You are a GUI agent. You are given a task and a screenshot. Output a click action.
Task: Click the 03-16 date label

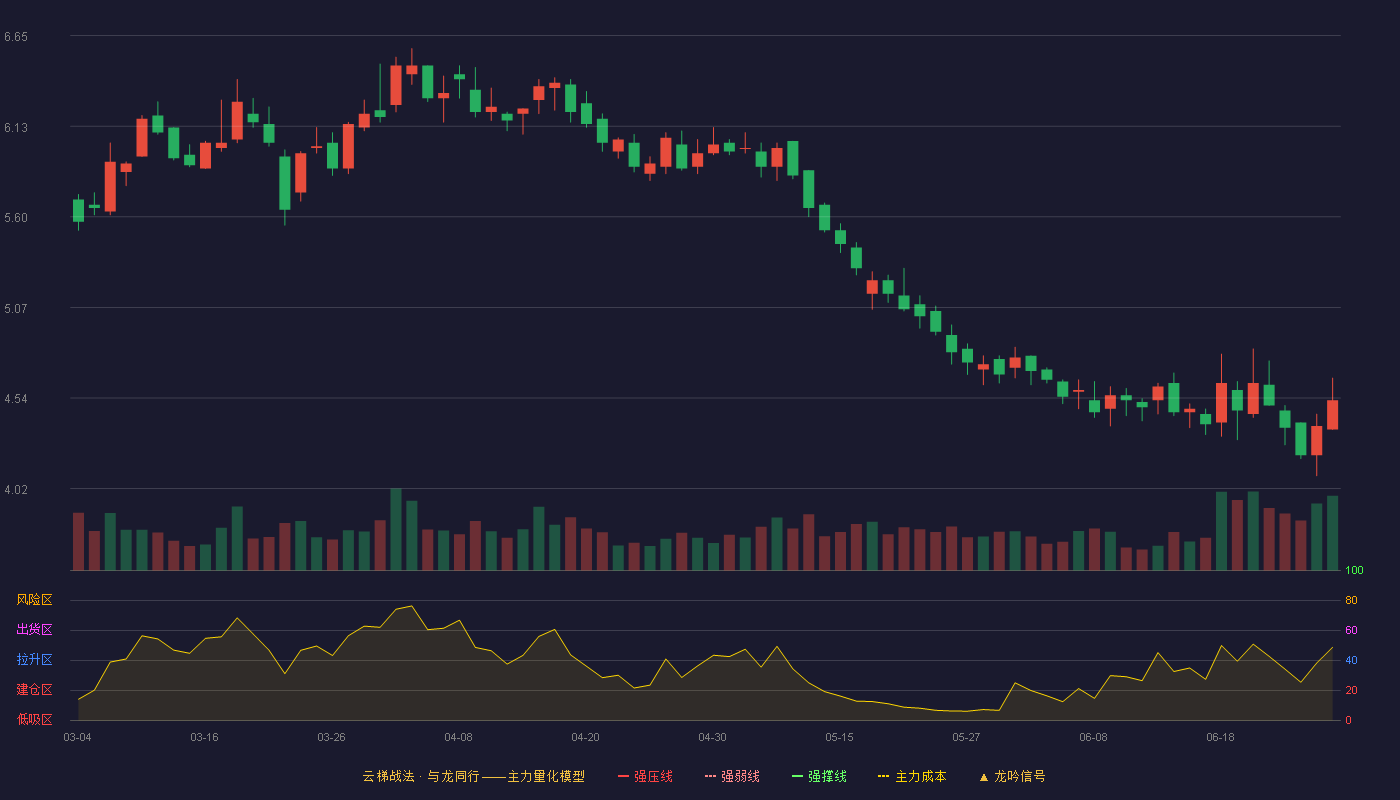point(204,737)
